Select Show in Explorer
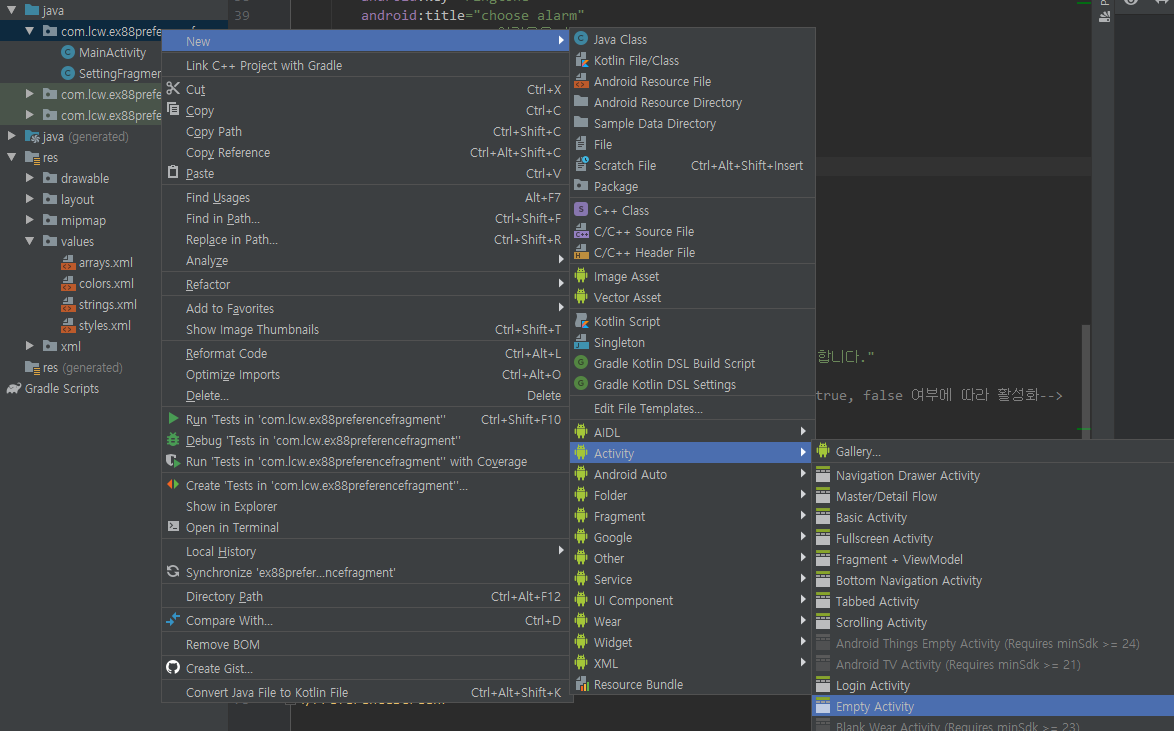The width and height of the screenshot is (1174, 731). [x=365, y=506]
